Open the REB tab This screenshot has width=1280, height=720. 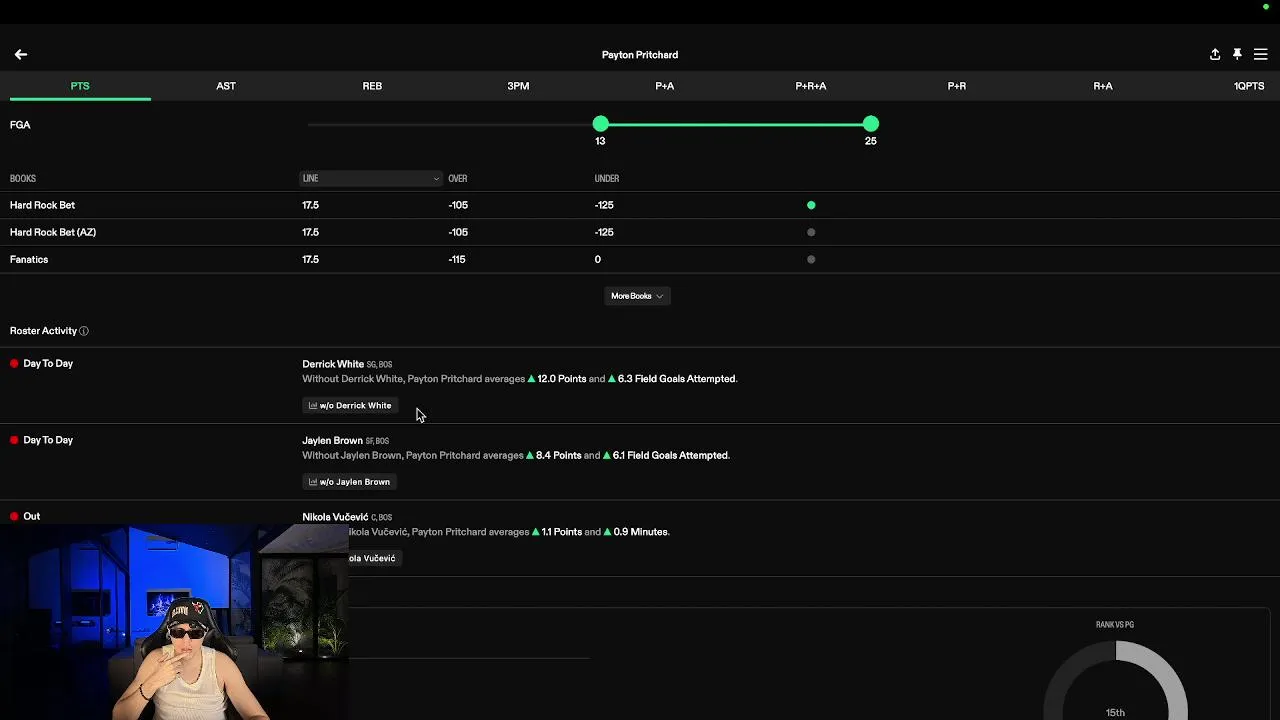click(372, 86)
